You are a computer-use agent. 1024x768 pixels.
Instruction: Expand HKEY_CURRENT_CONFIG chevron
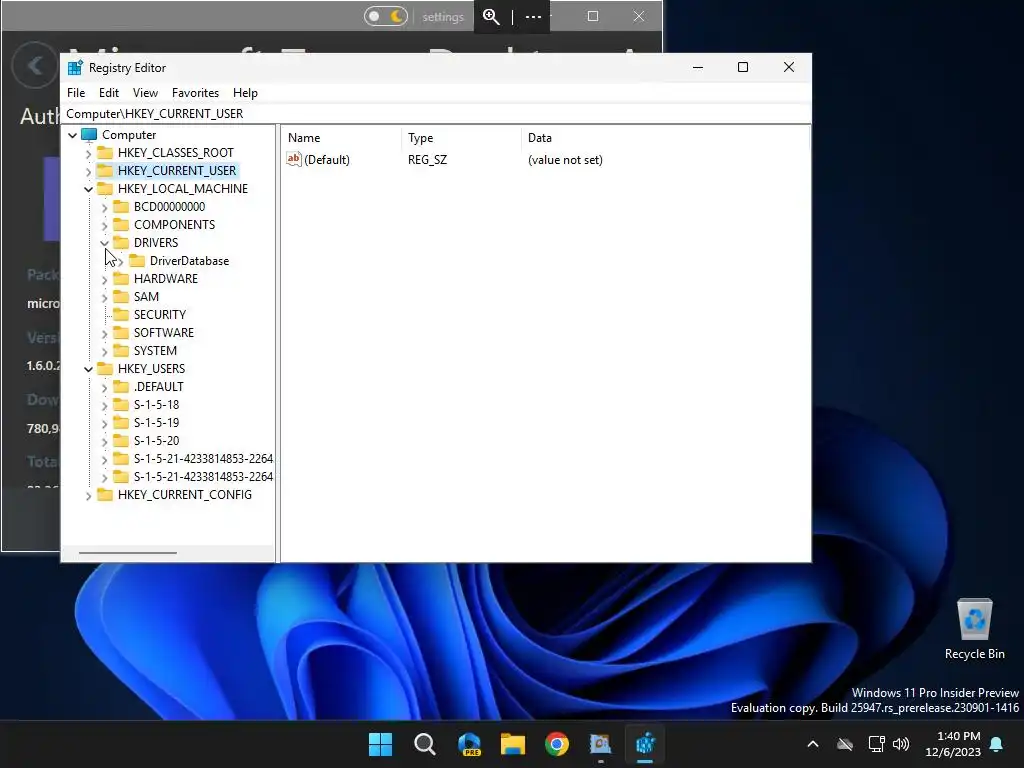point(89,496)
